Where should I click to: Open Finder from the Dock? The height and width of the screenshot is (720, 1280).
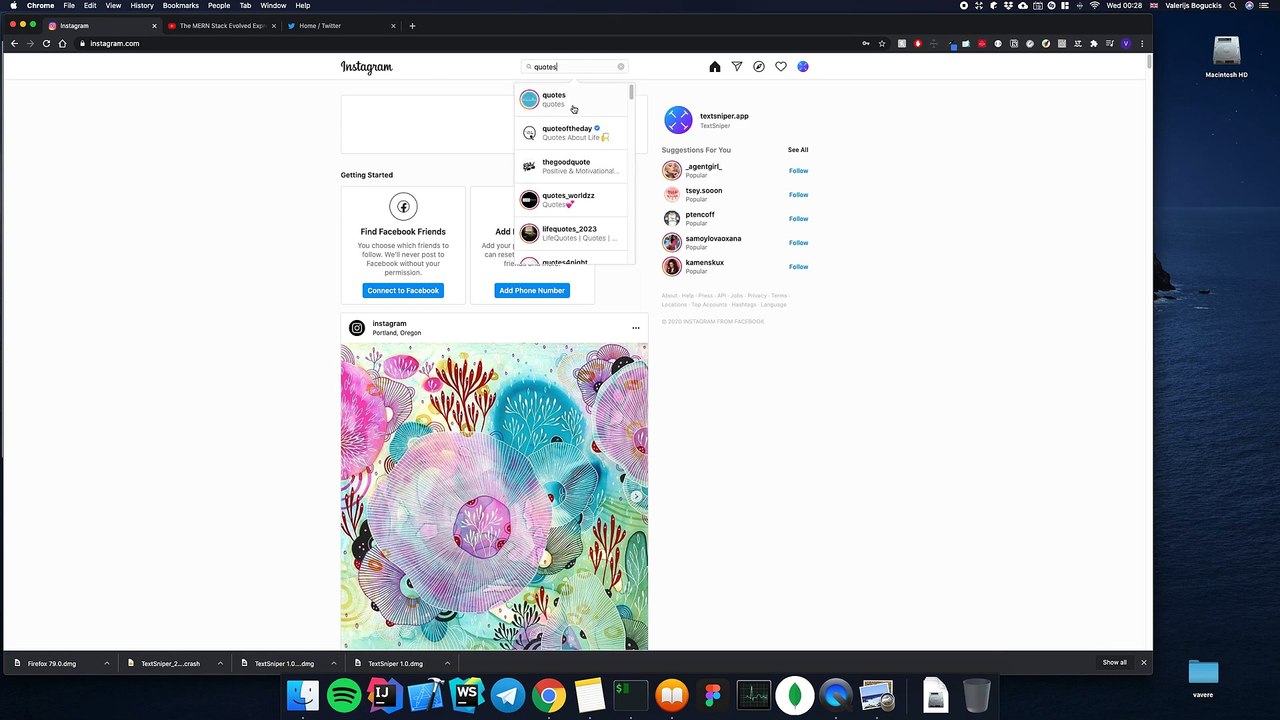303,695
